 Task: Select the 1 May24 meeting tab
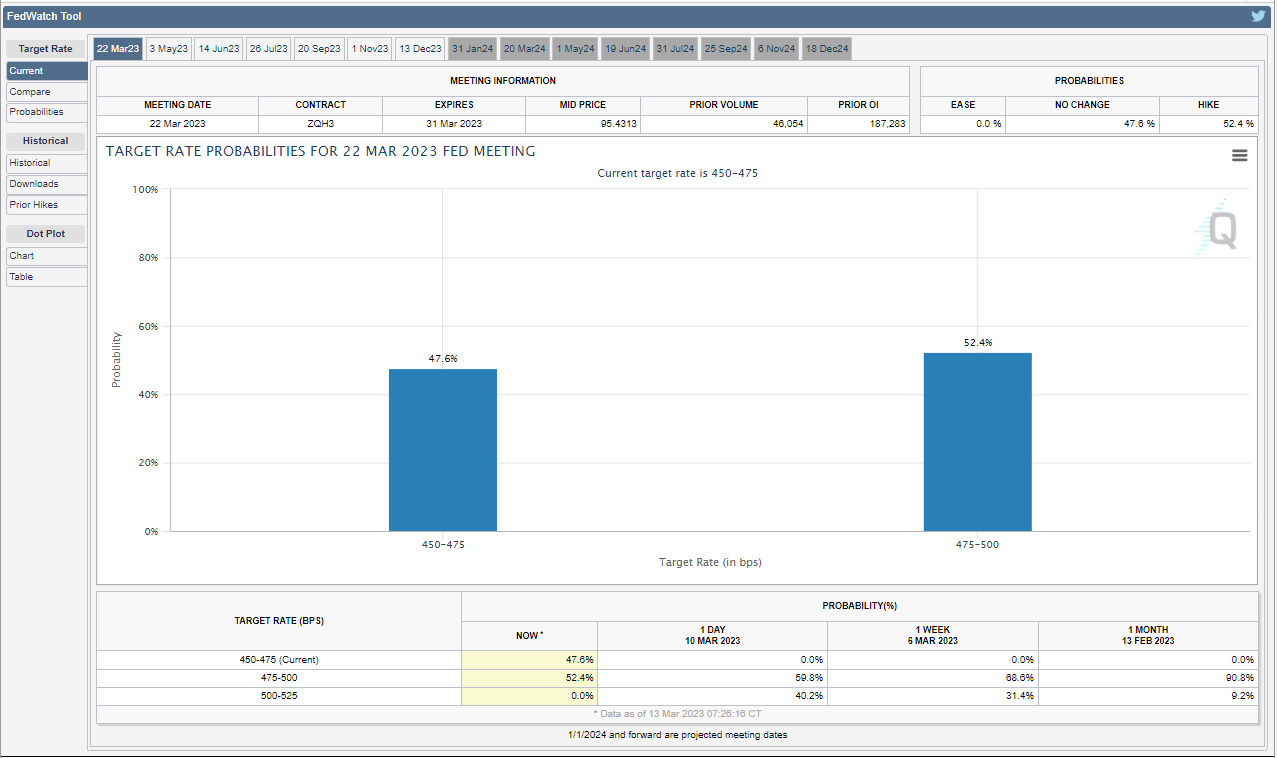575,48
